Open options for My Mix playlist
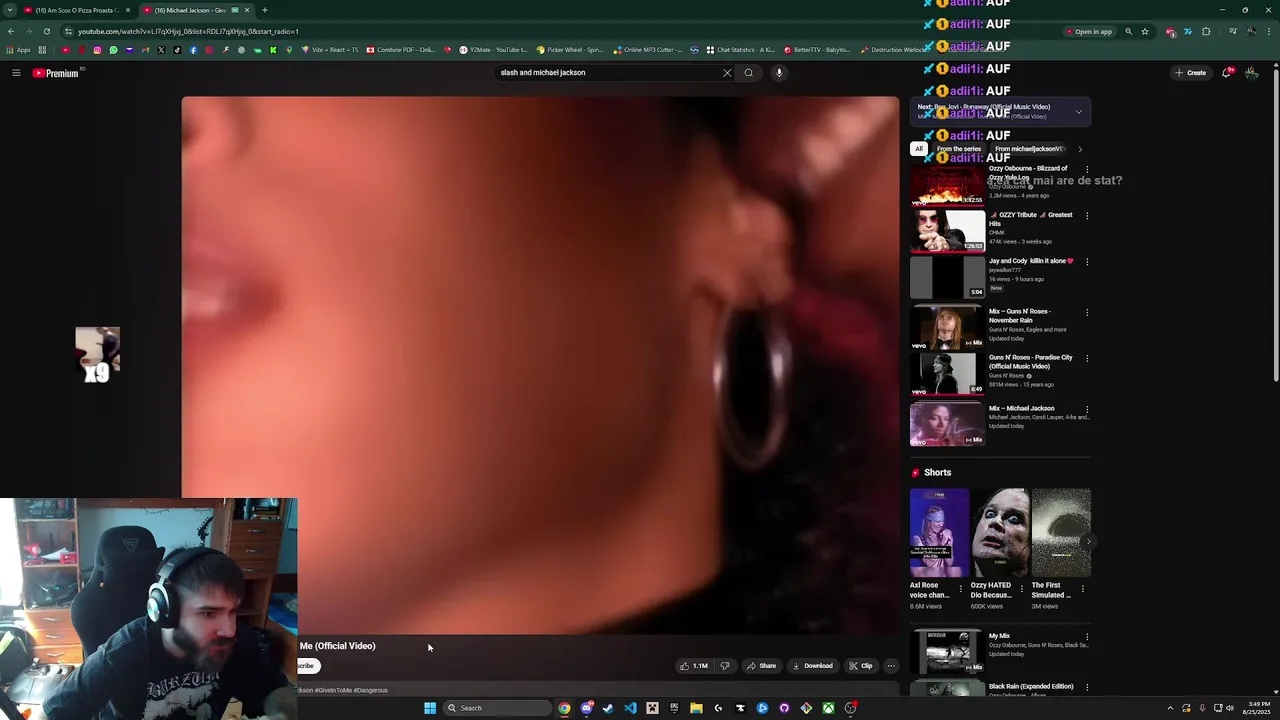This screenshot has width=1280, height=720. 1087,637
